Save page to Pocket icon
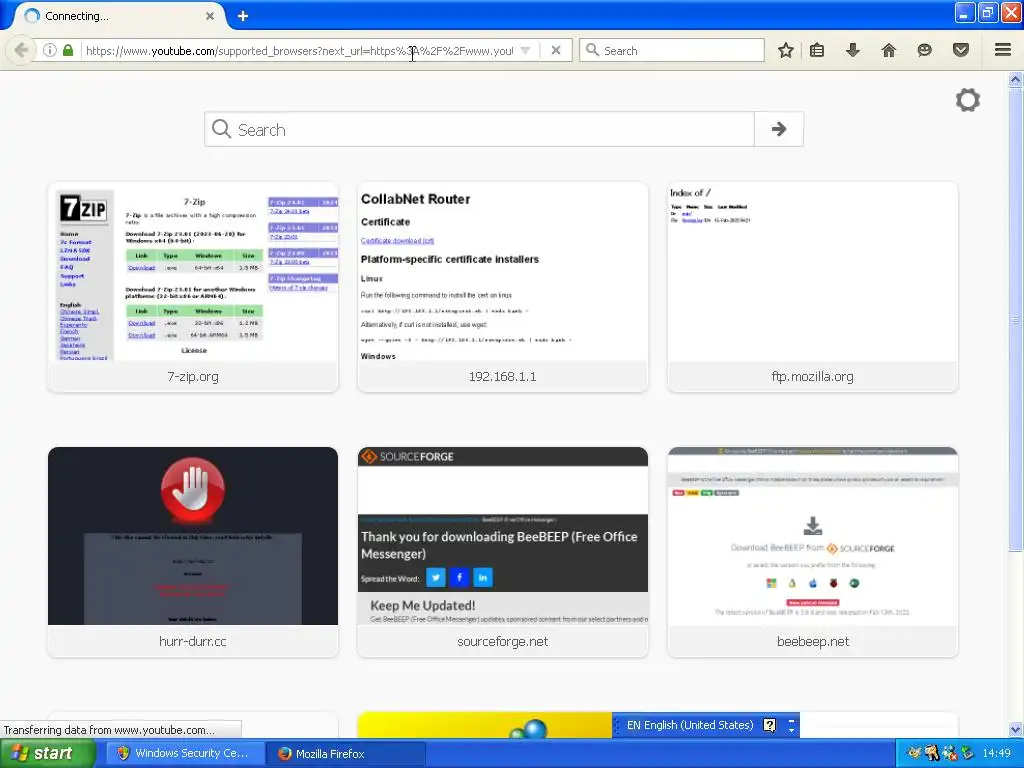 pos(961,50)
